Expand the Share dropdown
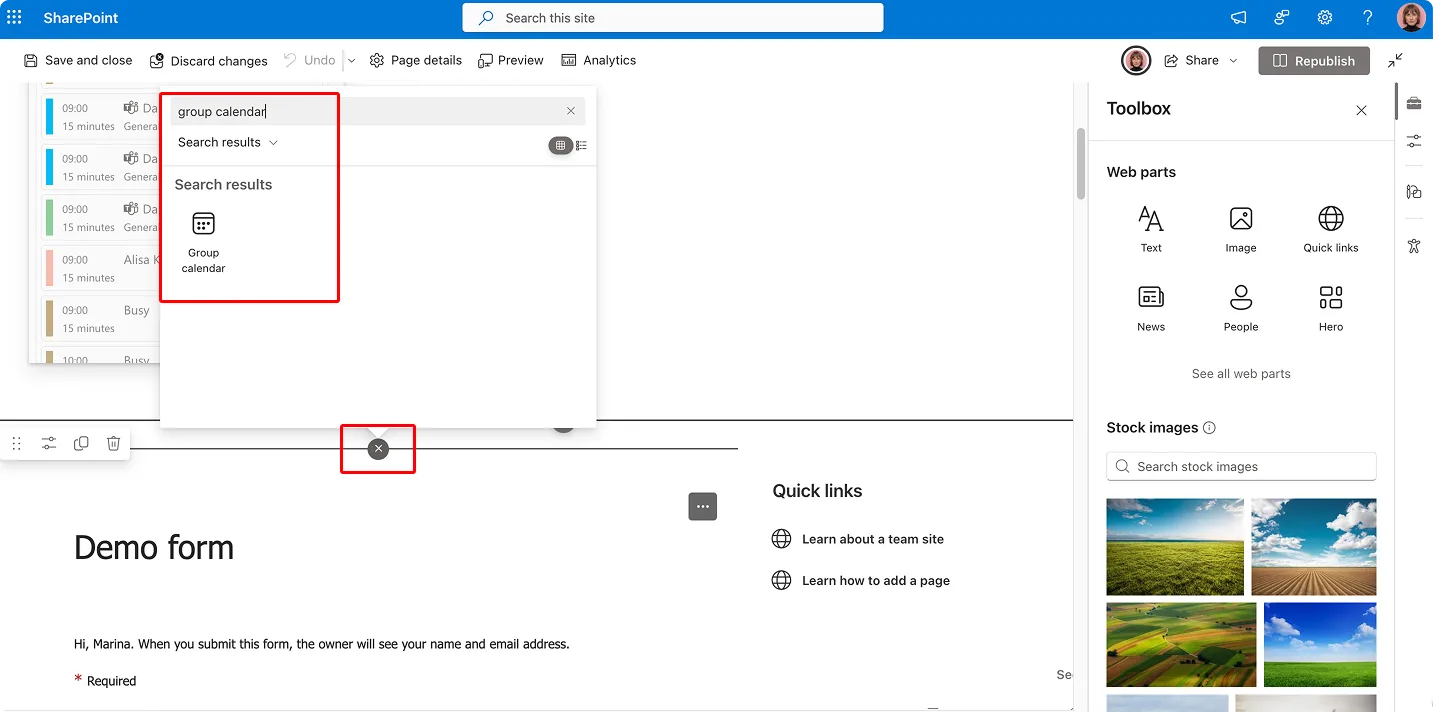 [1233, 60]
